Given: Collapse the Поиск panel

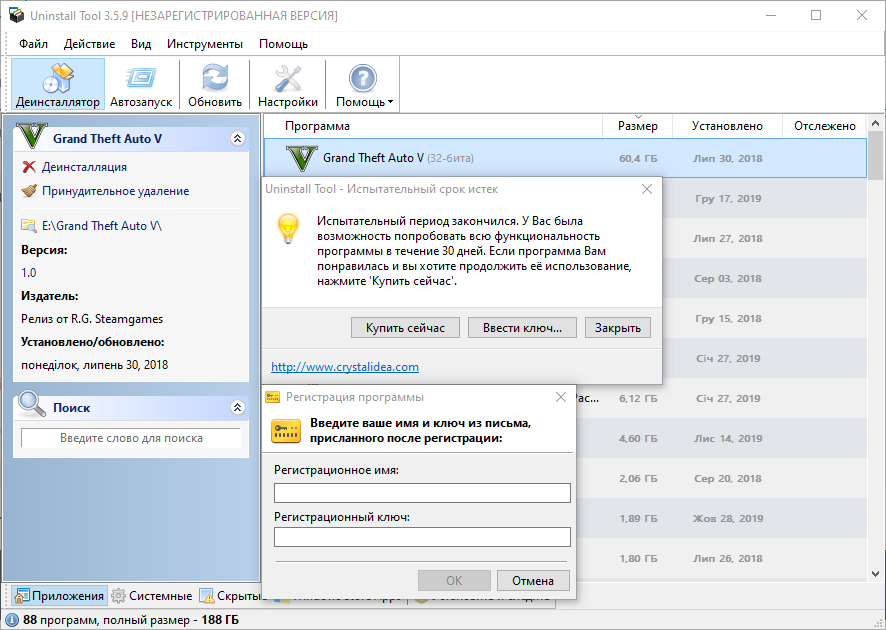Looking at the screenshot, I should 238,407.
